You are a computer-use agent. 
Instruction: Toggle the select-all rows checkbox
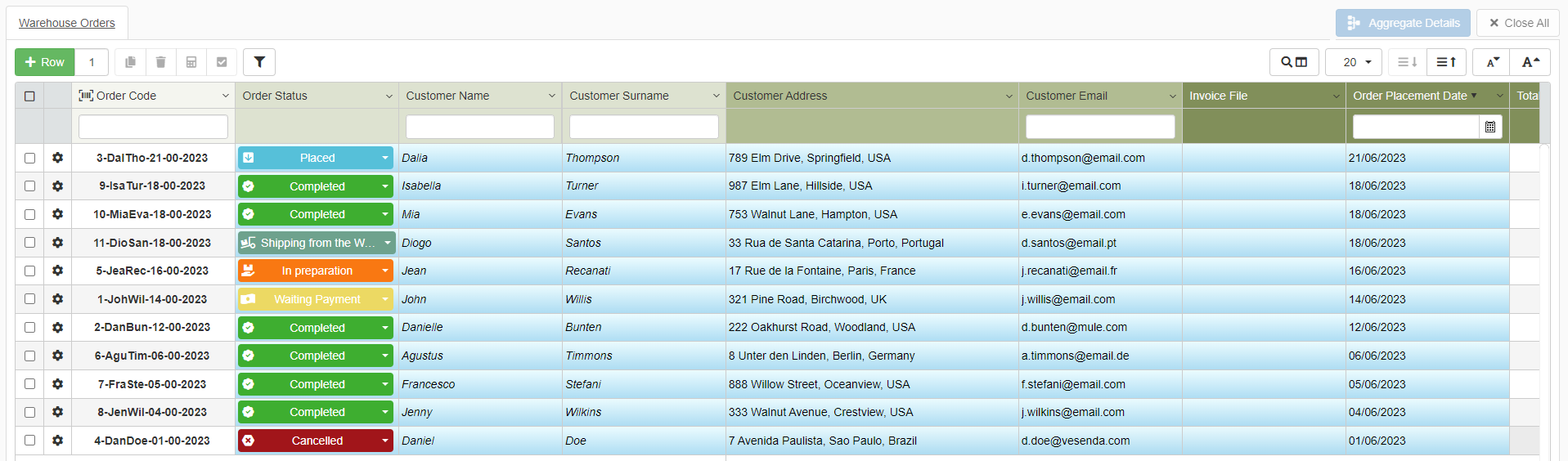[29, 96]
